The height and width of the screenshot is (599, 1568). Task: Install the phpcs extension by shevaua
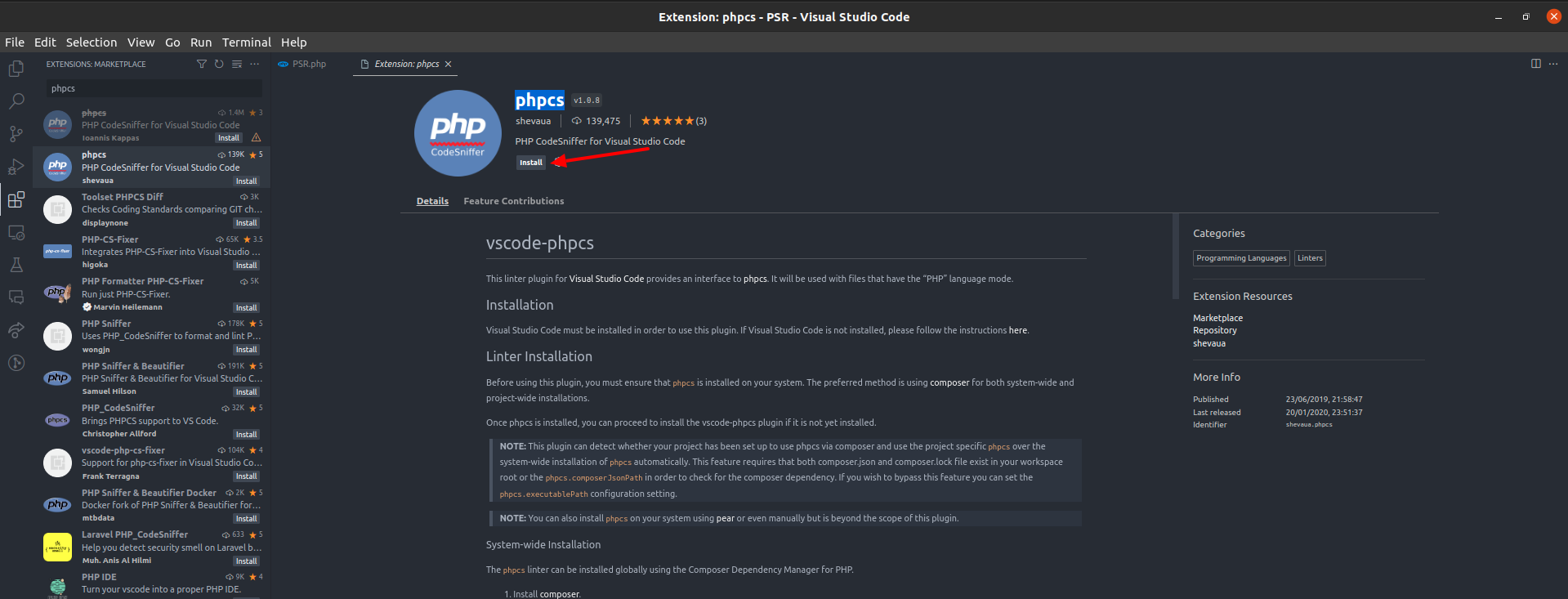pyautogui.click(x=531, y=163)
